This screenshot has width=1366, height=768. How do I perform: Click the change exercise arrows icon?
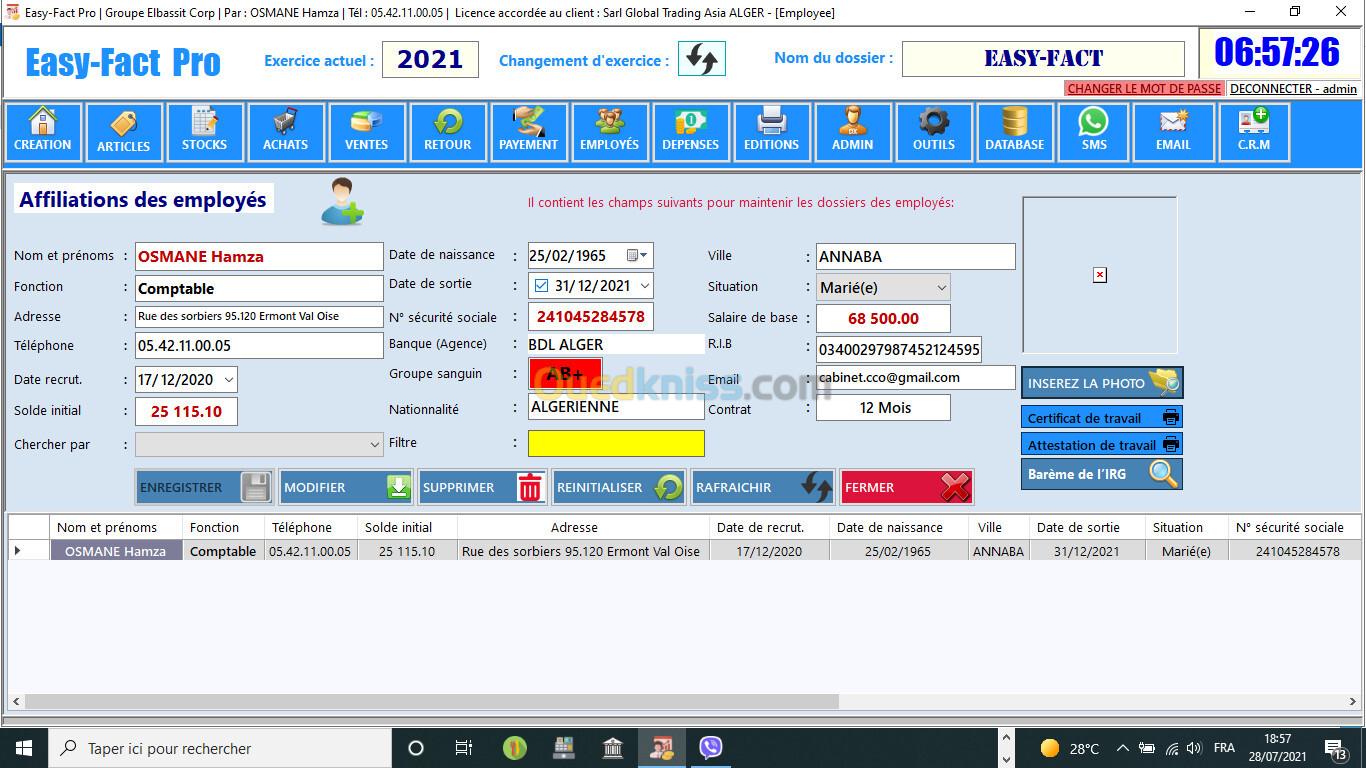point(701,60)
